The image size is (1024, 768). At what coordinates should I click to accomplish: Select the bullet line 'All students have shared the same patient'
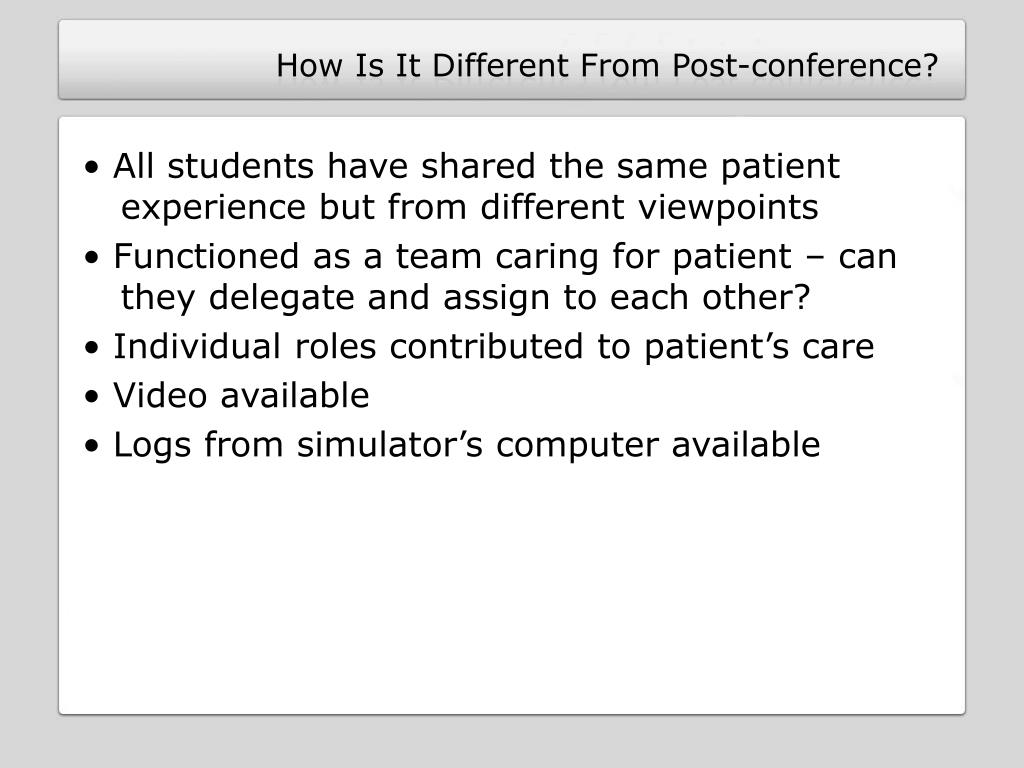(x=476, y=165)
